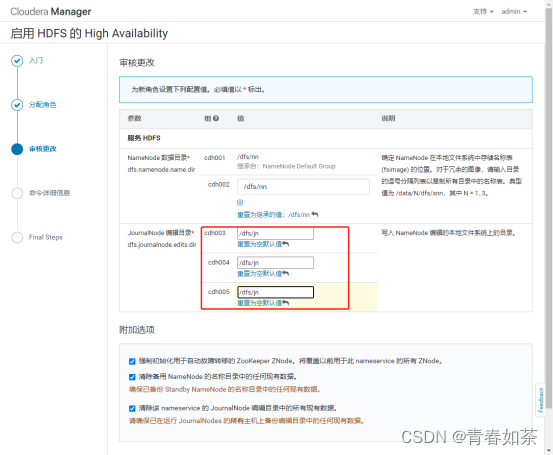
Task: Toggle clear JournalNode edits directory checkbox
Action: point(132,408)
